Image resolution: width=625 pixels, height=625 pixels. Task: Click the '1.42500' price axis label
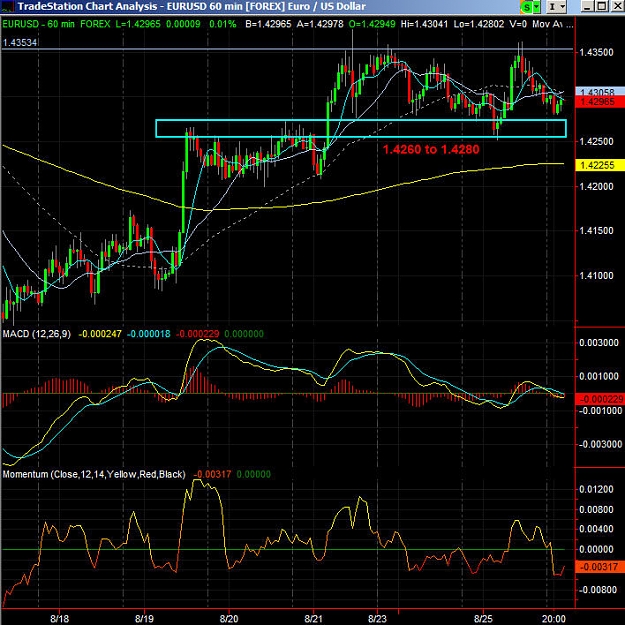pos(596,142)
